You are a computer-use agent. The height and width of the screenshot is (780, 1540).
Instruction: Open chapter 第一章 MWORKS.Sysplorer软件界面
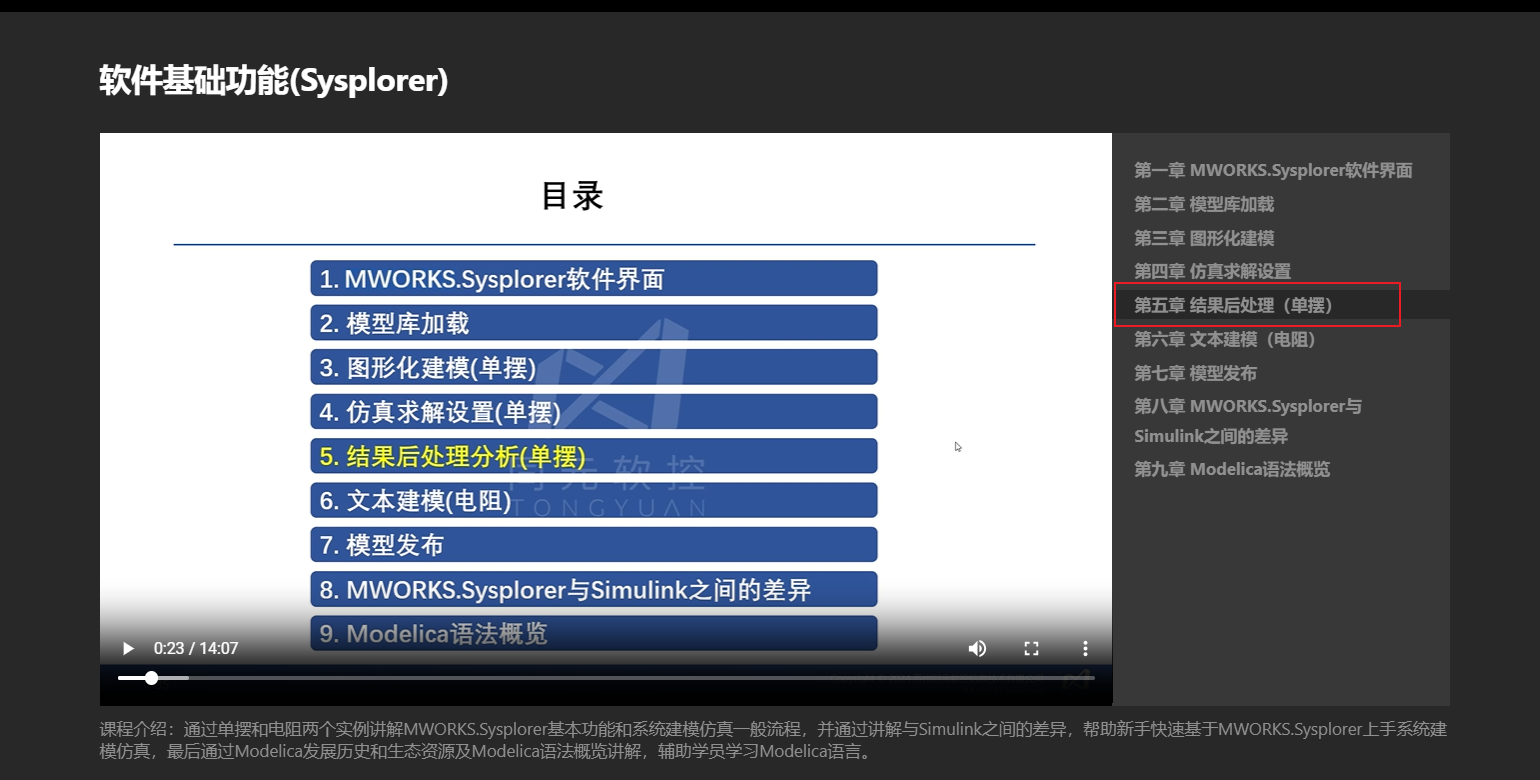click(x=1273, y=171)
